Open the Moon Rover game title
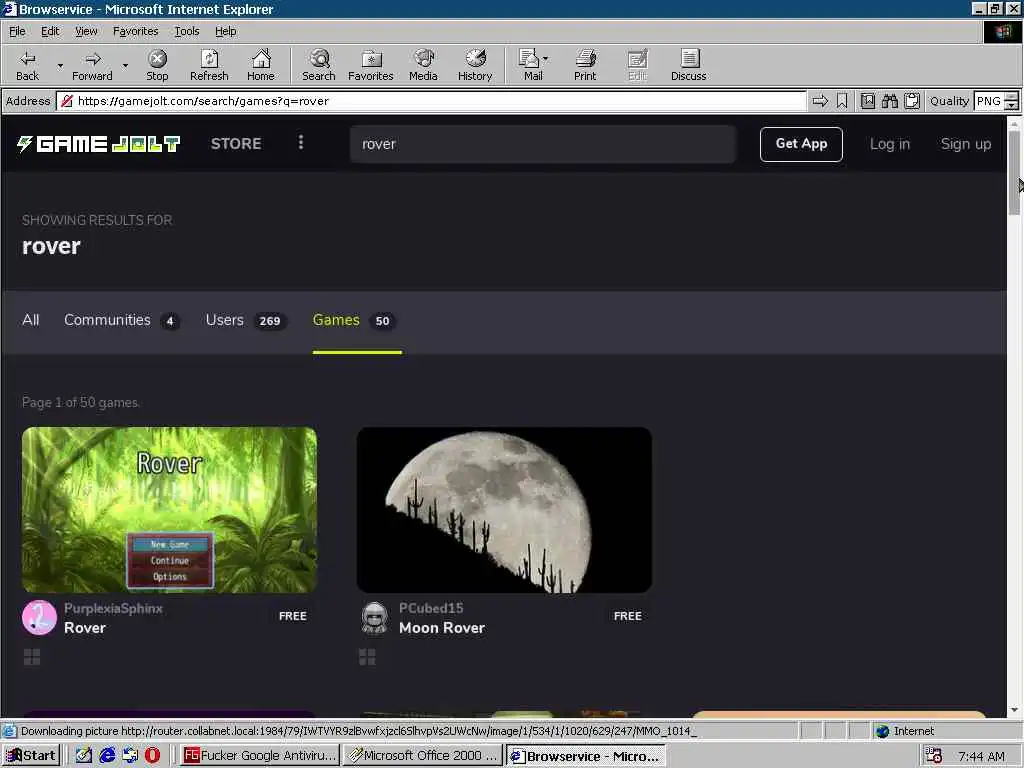The image size is (1024, 768). 441,628
